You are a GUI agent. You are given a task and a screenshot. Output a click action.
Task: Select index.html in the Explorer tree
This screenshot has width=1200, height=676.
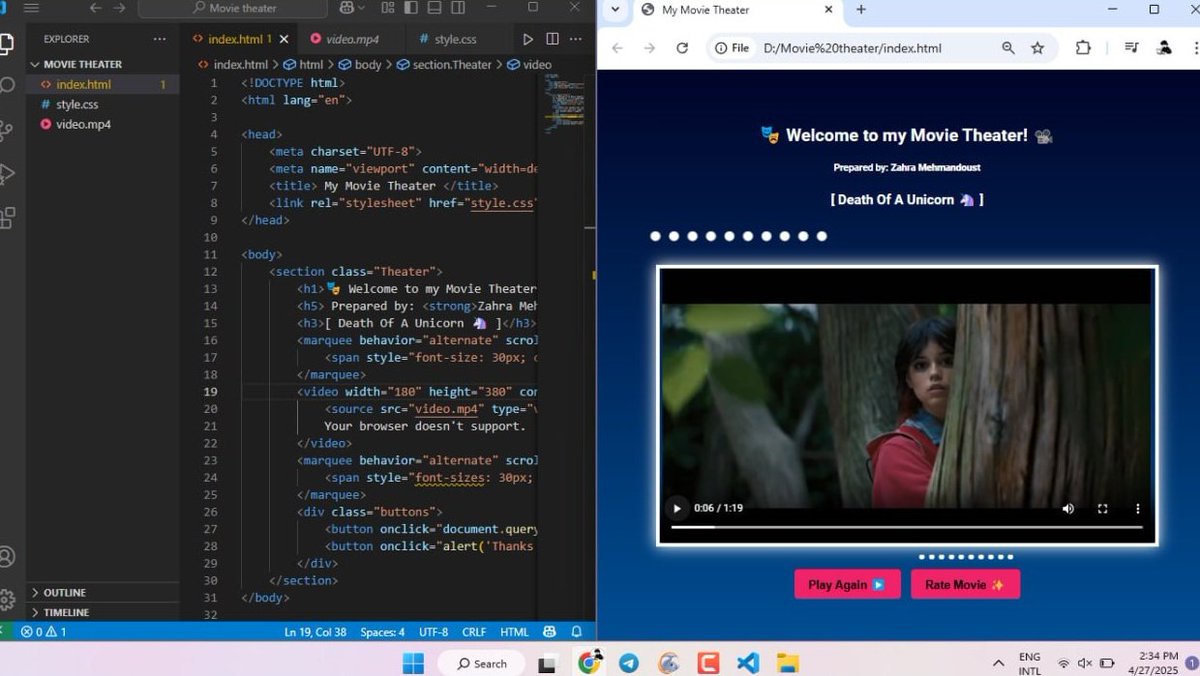pyautogui.click(x=103, y=84)
